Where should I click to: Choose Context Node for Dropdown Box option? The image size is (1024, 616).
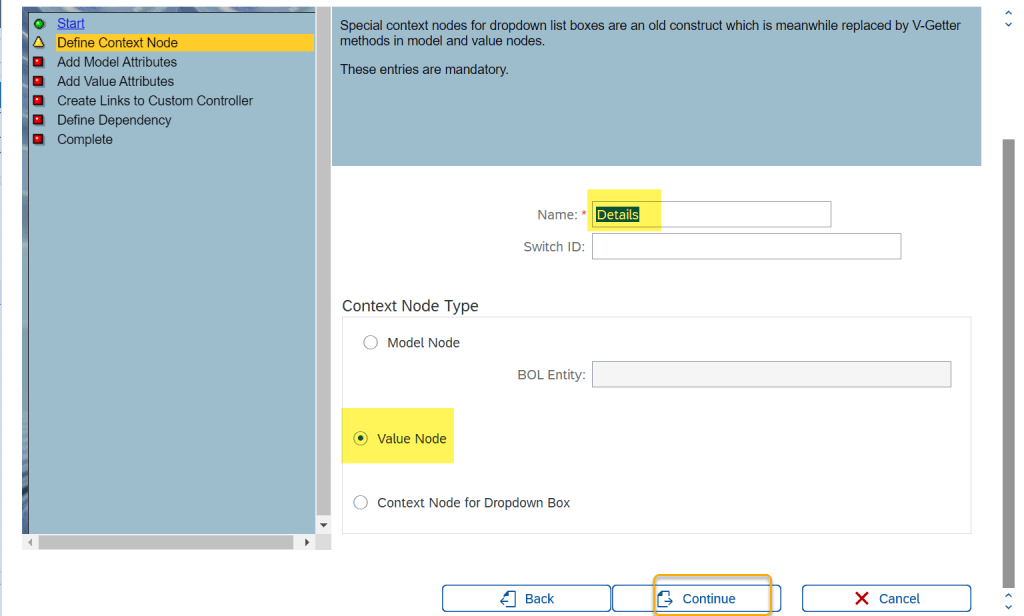tap(361, 503)
